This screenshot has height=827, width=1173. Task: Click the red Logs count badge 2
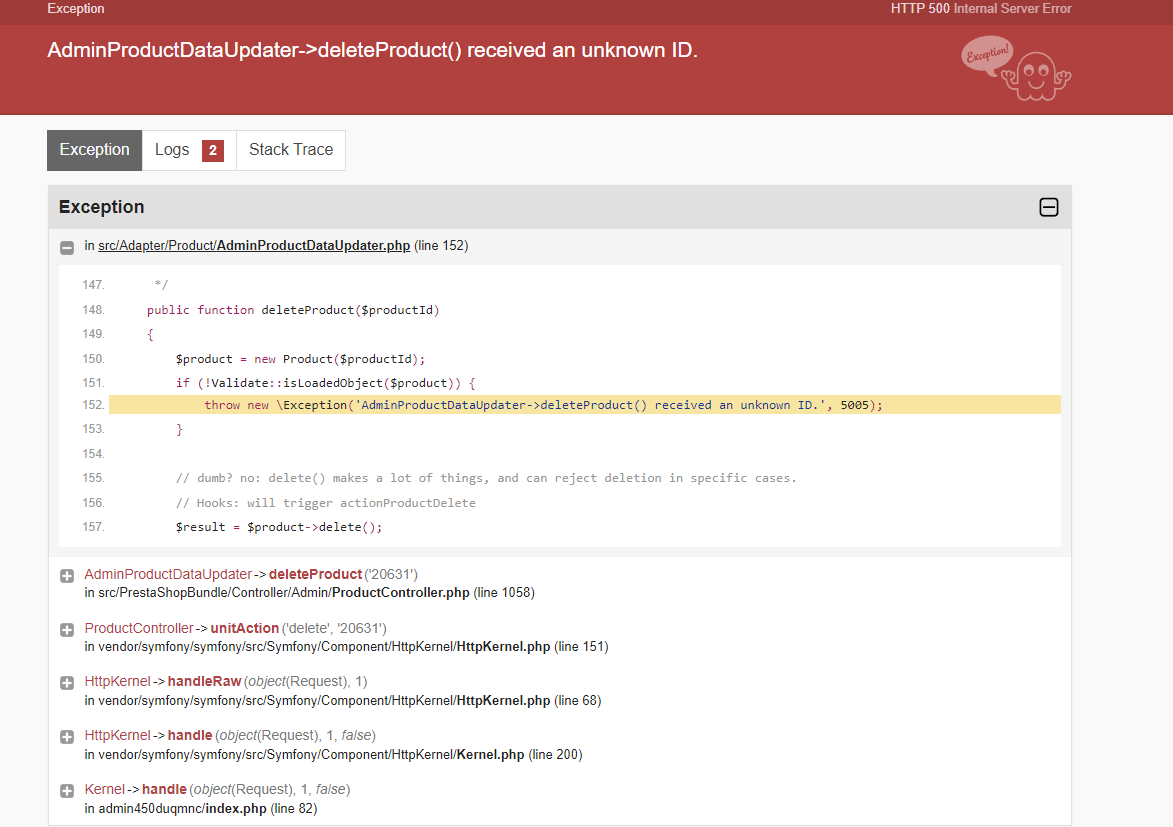pyautogui.click(x=212, y=150)
